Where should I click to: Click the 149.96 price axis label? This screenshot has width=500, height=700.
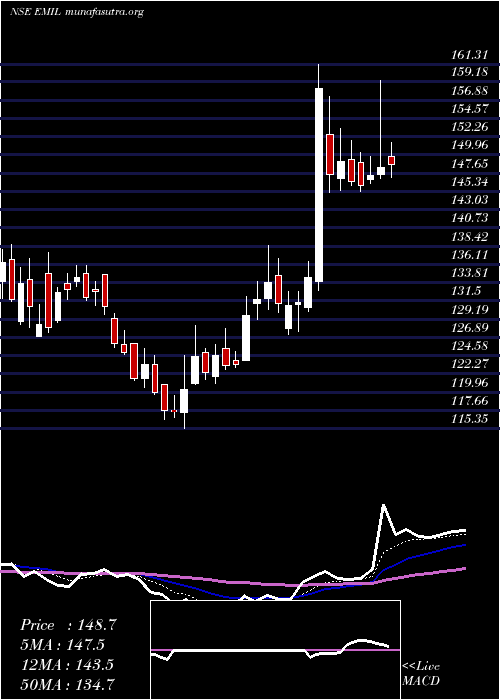470,145
